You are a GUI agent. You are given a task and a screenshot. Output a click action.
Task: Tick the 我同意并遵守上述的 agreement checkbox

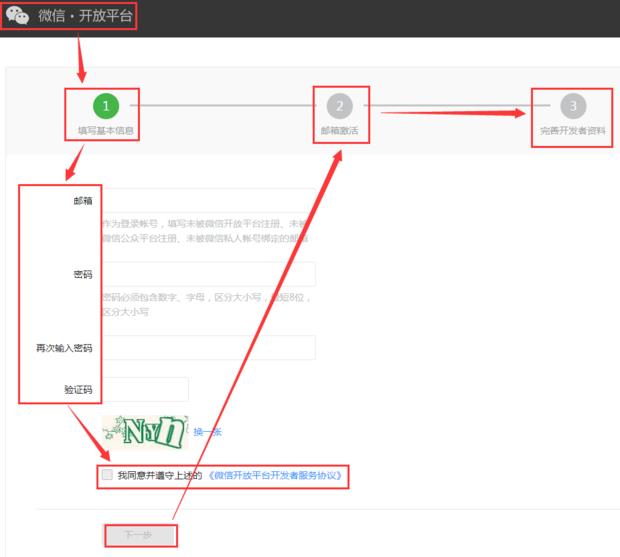coord(107,474)
